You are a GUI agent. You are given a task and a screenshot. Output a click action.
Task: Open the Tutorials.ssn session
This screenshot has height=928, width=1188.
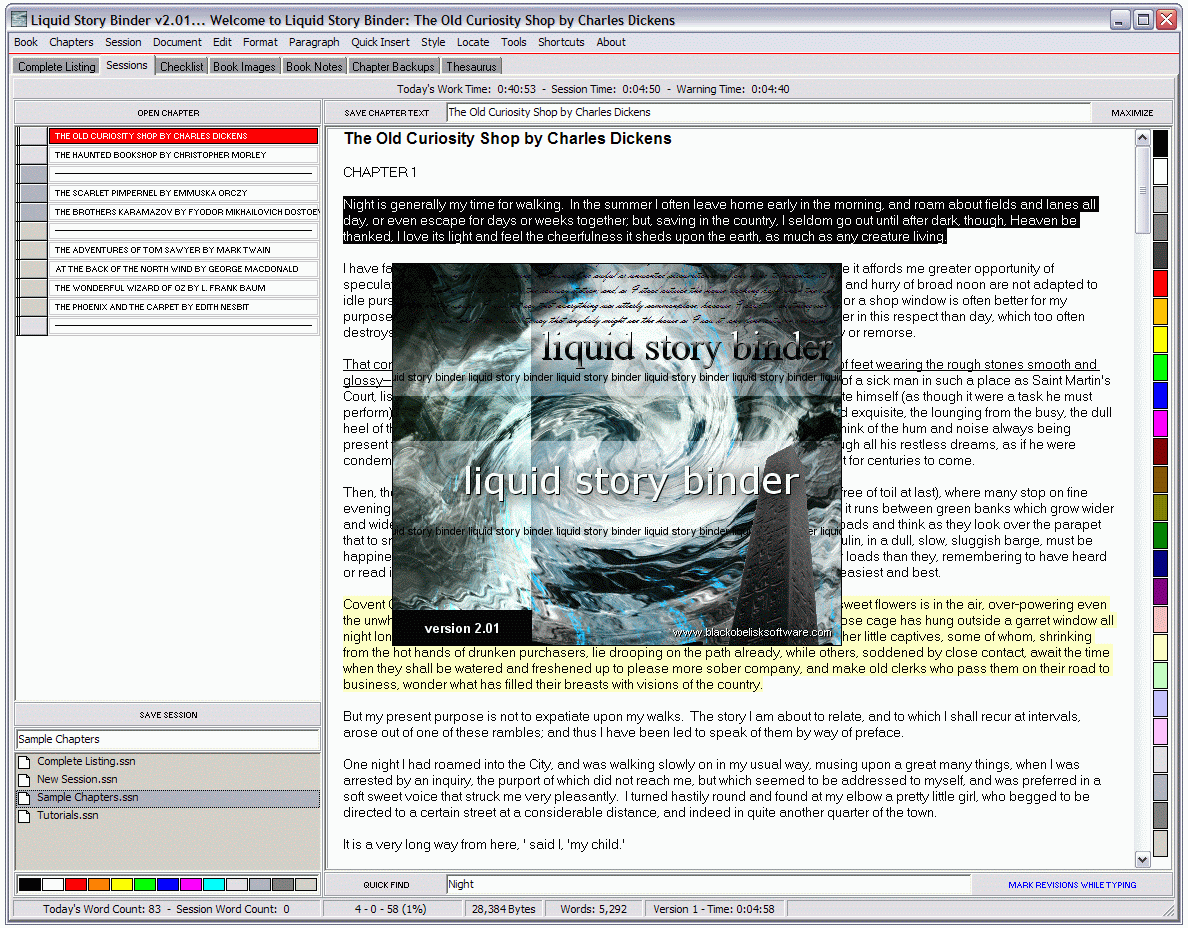pyautogui.click(x=167, y=817)
